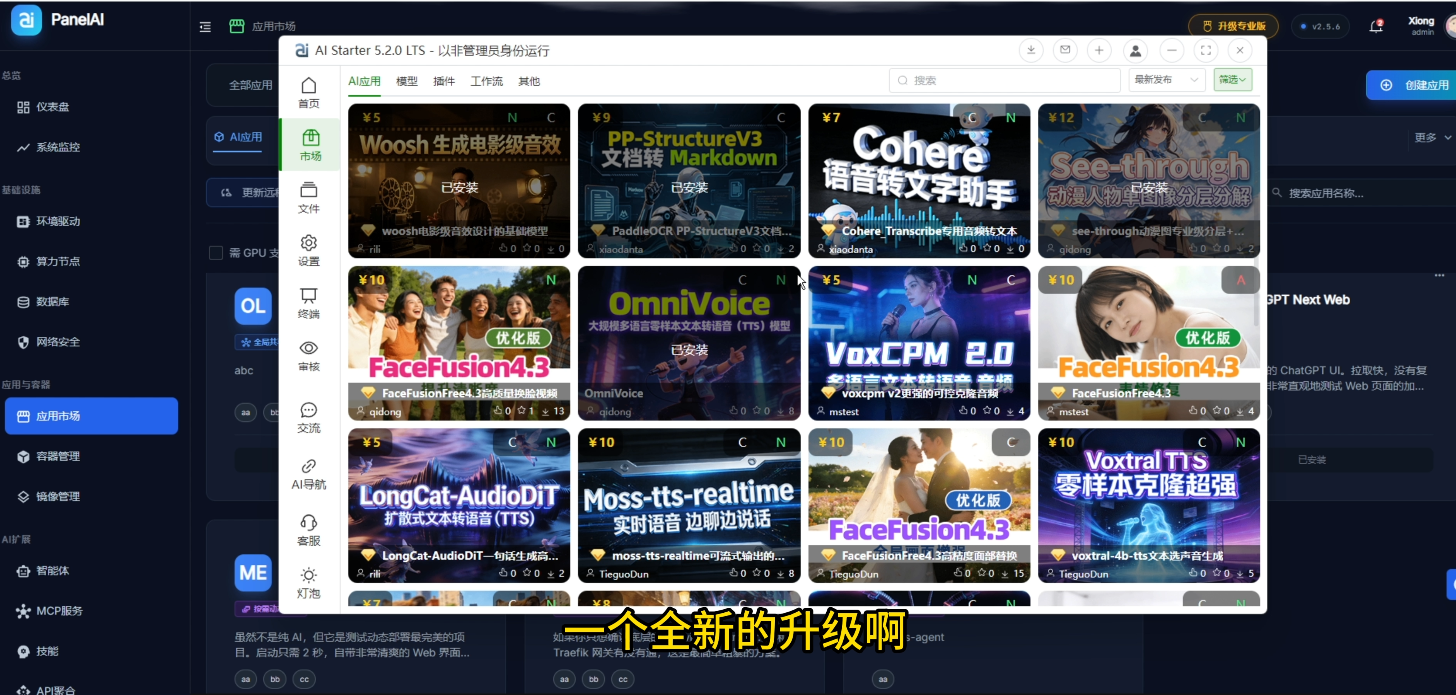Open Moss-tts-realtime app card
Screen dimensions: 1456x695
689,506
